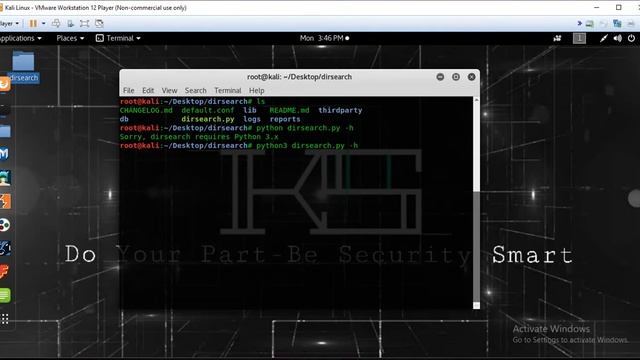Select workspace 1 indicator

pos(579,38)
